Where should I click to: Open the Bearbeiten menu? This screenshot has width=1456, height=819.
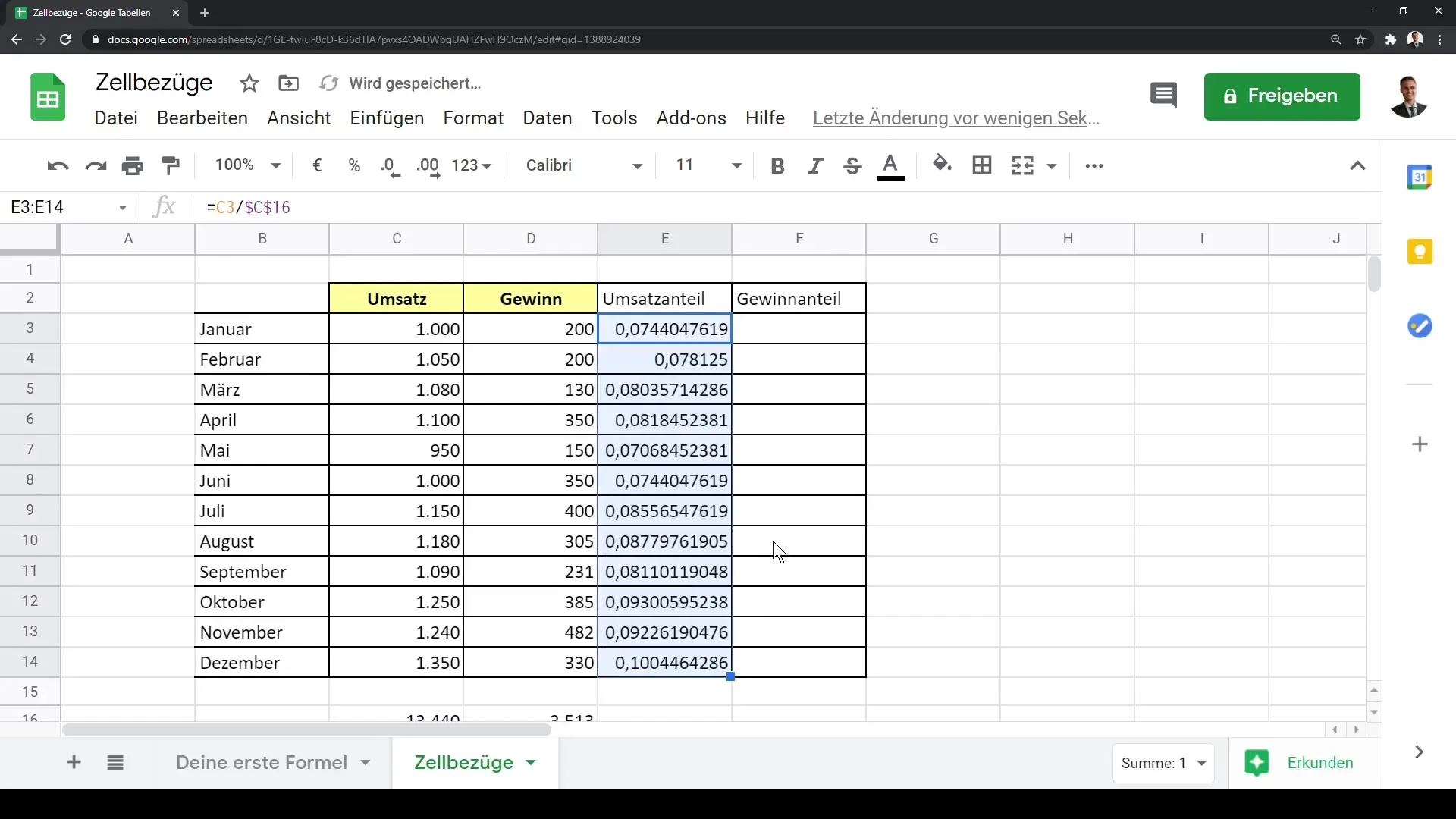202,118
